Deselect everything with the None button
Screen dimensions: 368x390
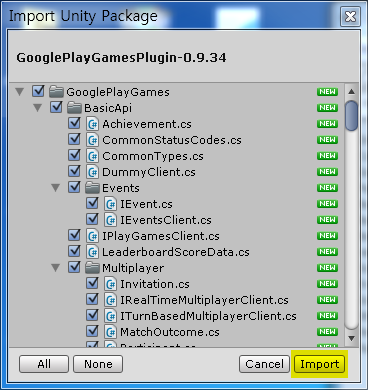98,364
